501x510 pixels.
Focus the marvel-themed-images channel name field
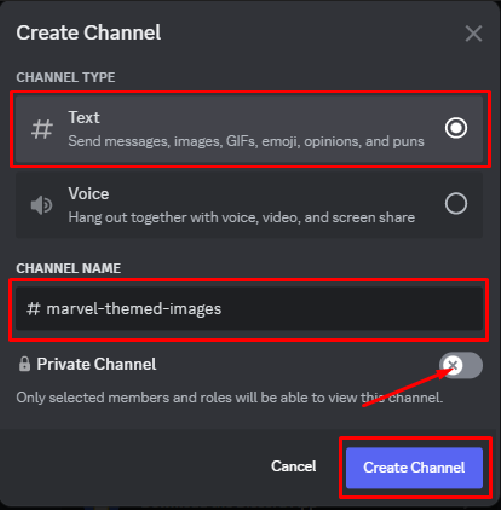tap(249, 308)
